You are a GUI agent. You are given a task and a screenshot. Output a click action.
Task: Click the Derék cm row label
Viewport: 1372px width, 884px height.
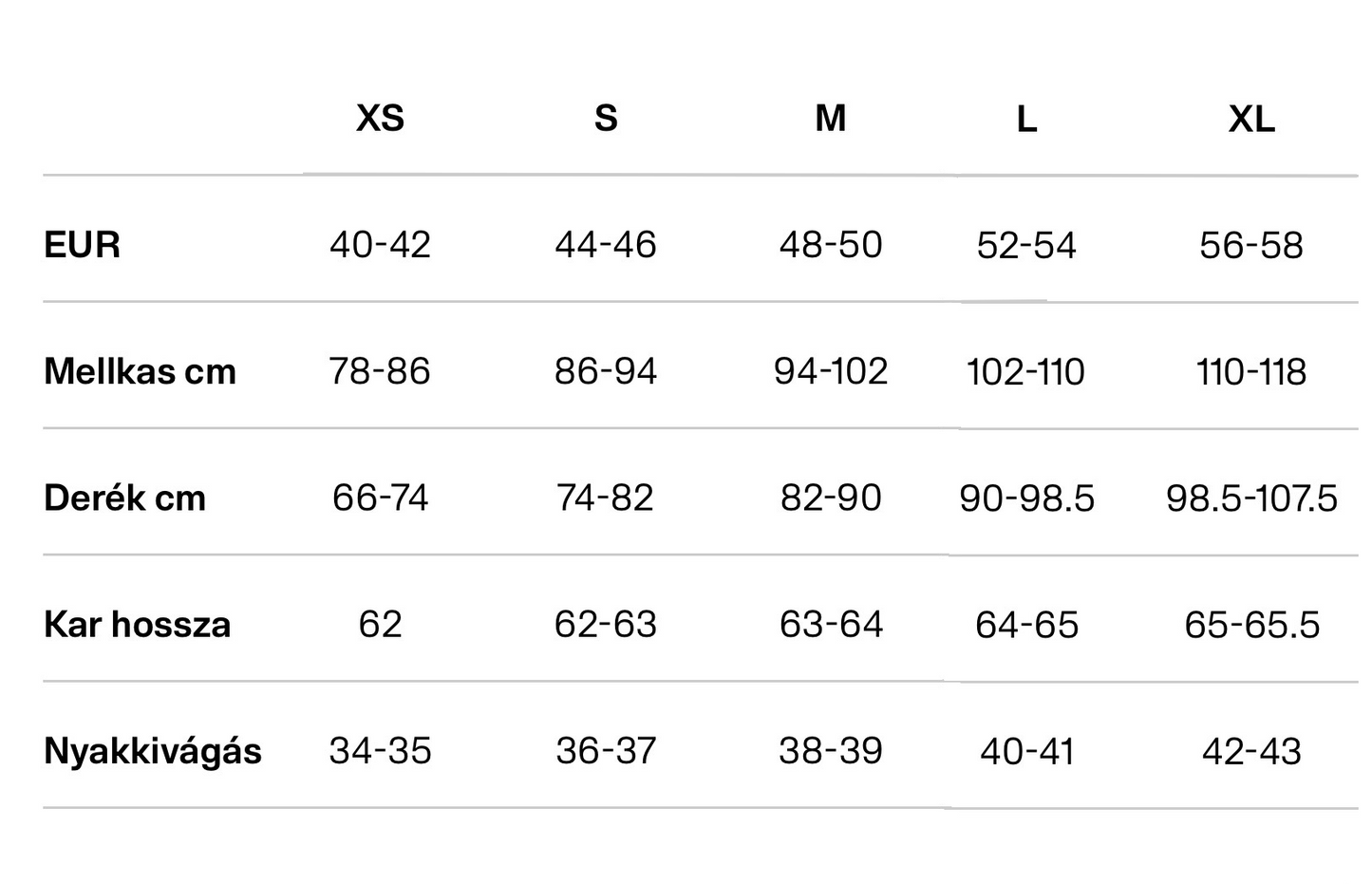pos(125,498)
